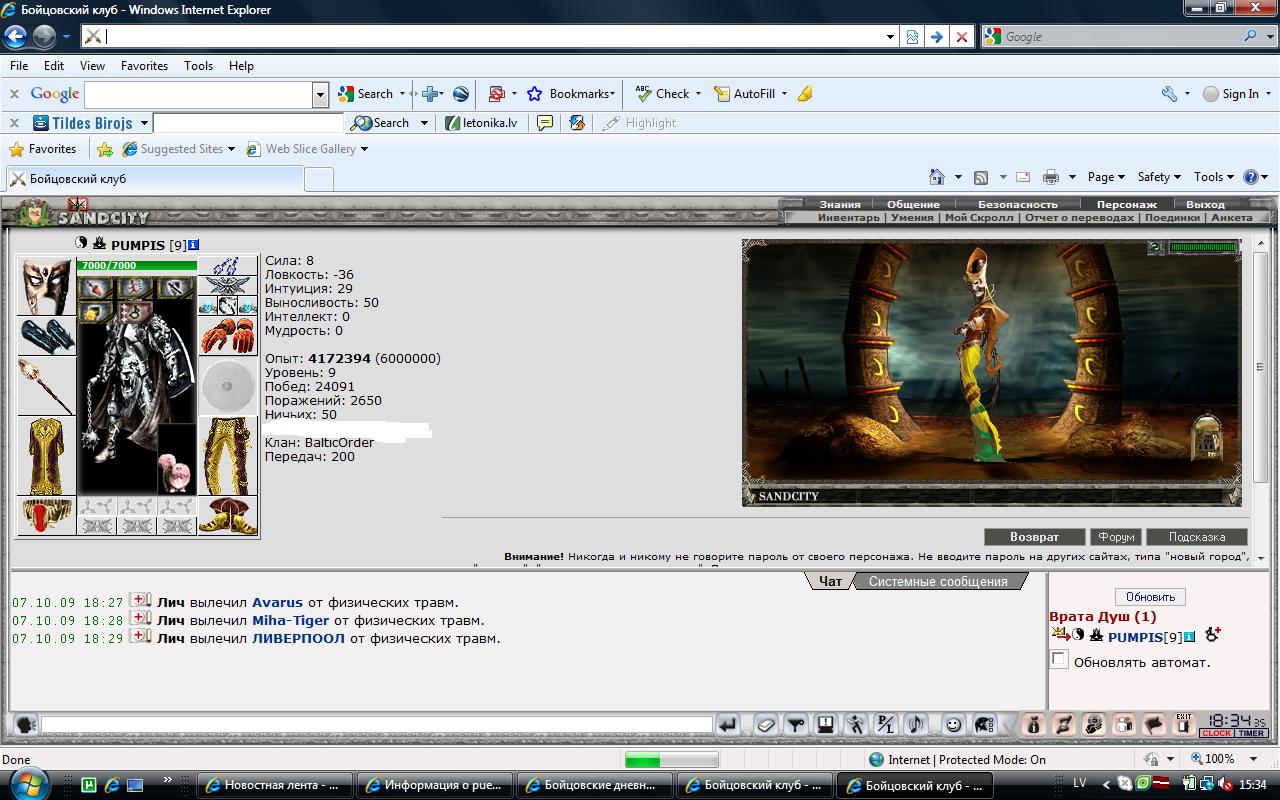The height and width of the screenshot is (800, 1280).
Task: Click the golden boots equipment slot
Action: coord(228,516)
